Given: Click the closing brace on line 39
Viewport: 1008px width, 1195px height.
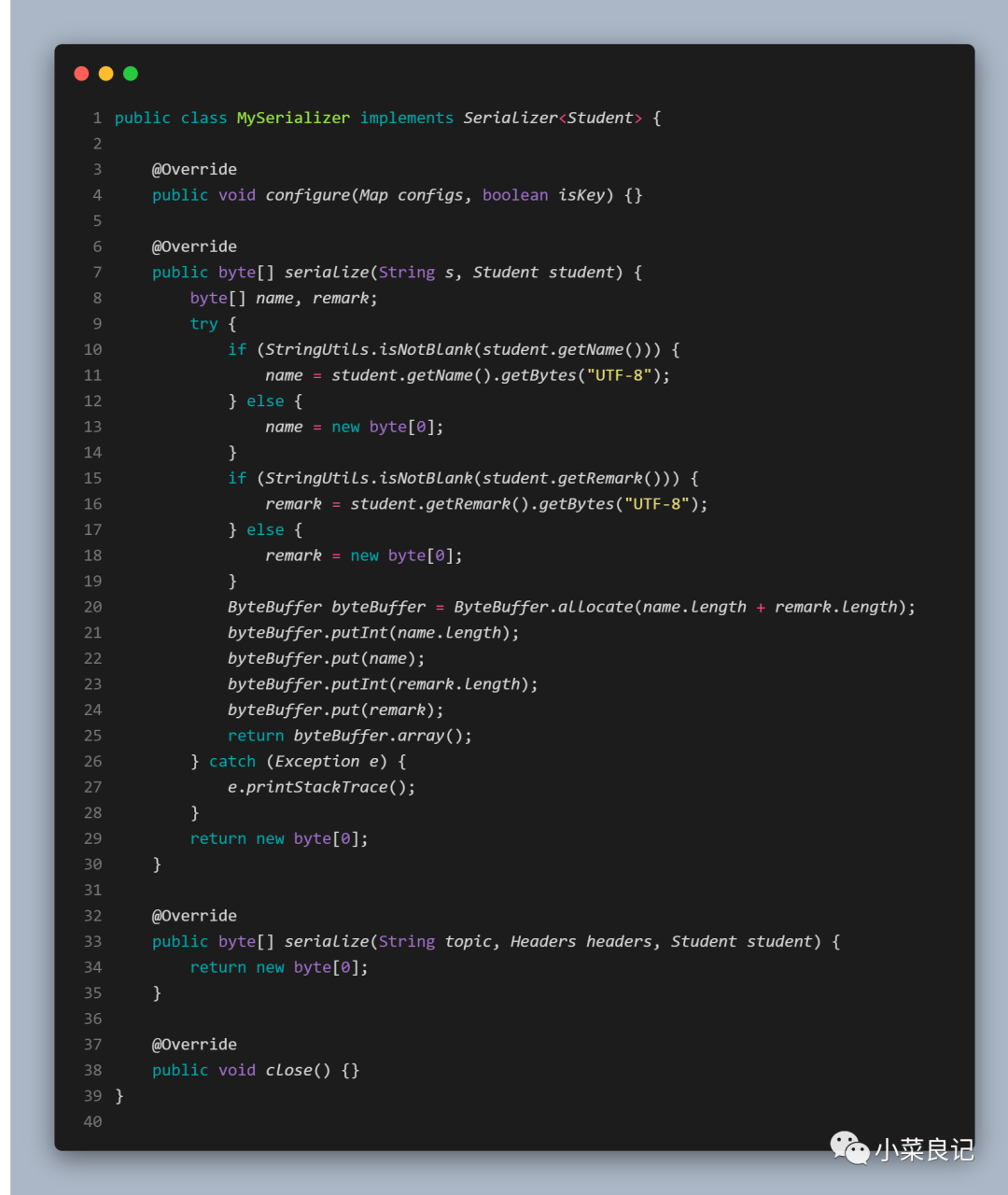Looking at the screenshot, I should point(119,1096).
